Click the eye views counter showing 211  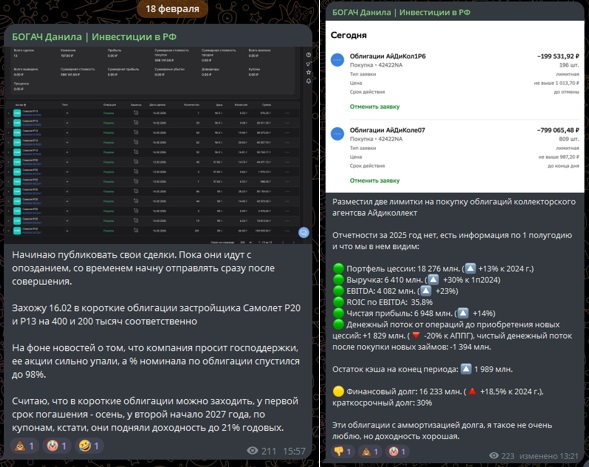click(x=261, y=451)
